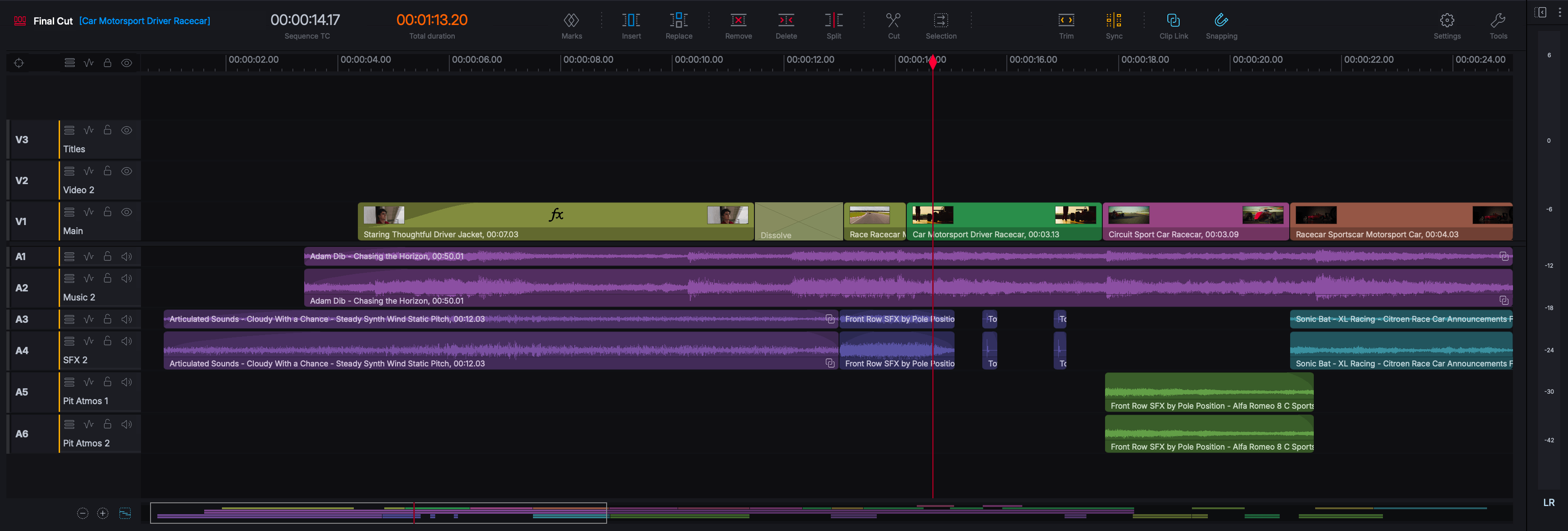Toggle the waveform display on A4 SFX 2
1568x531 pixels.
point(88,341)
